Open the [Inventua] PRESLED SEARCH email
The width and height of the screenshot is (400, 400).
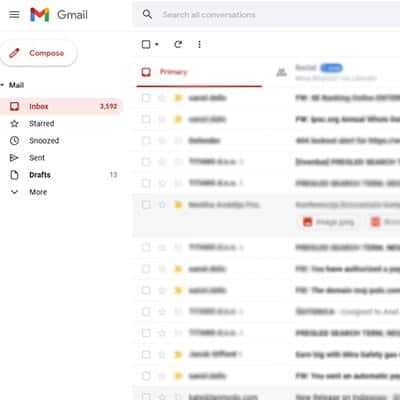point(348,162)
